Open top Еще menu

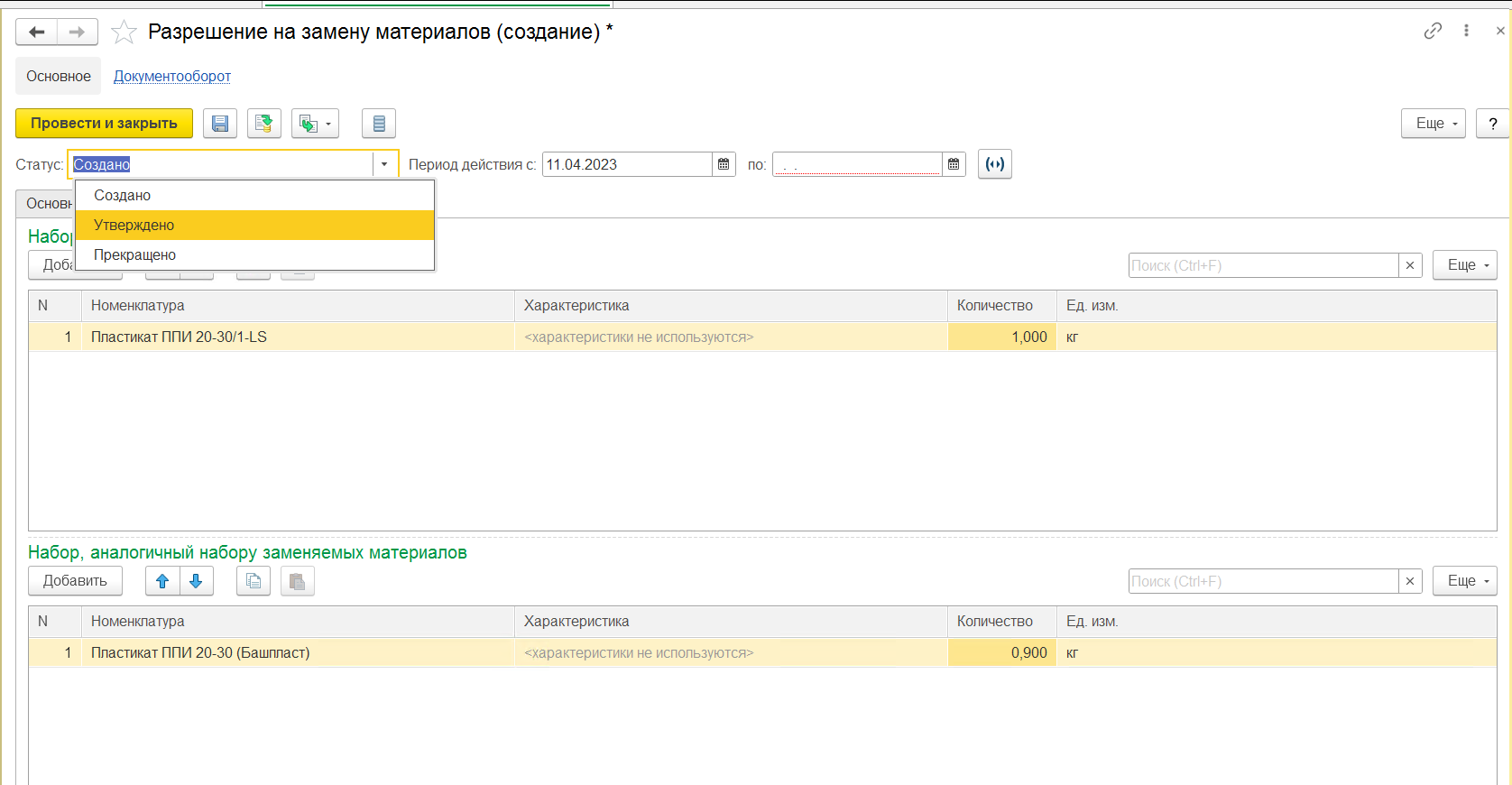(1434, 124)
